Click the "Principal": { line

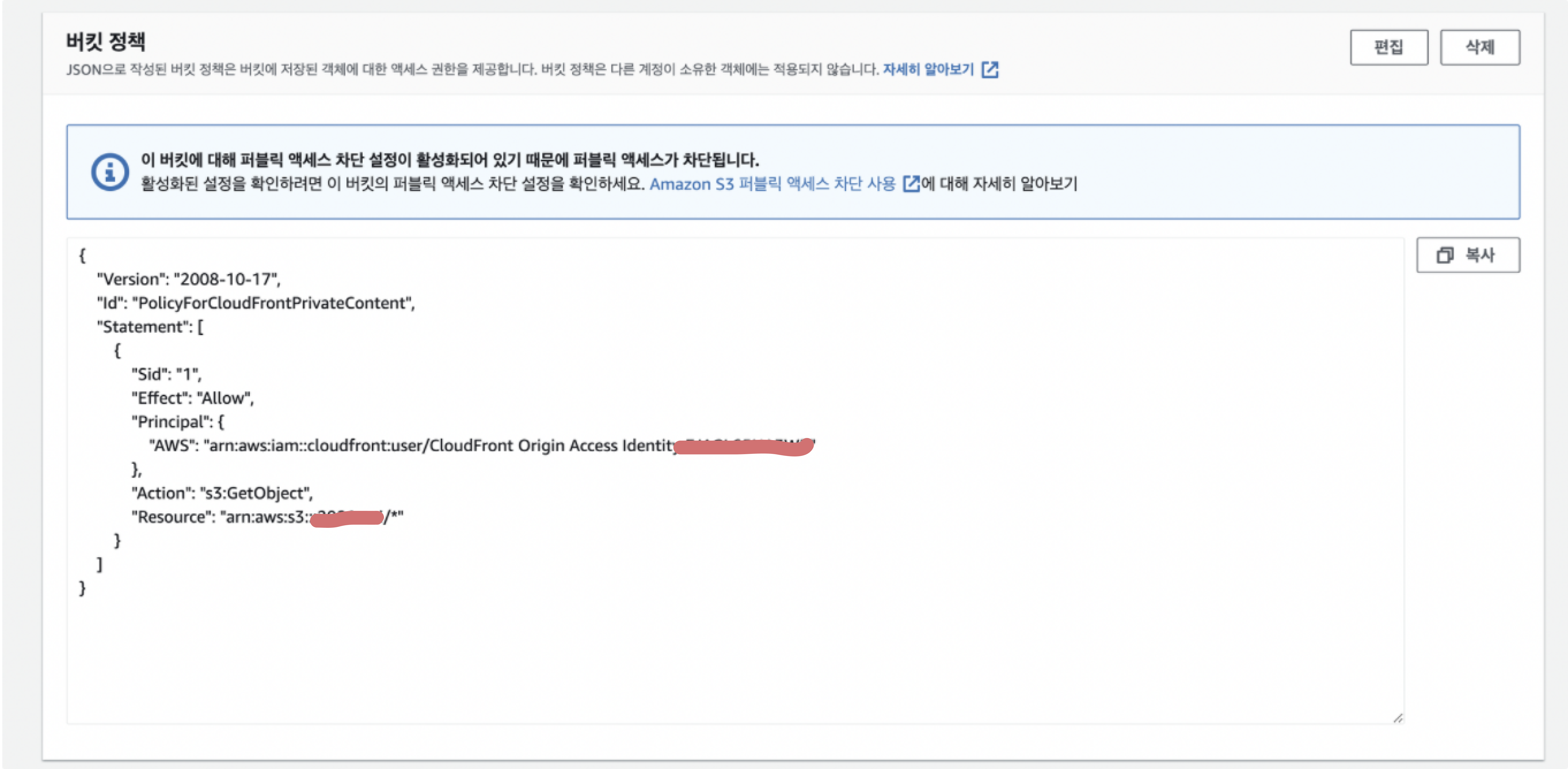pos(178,422)
